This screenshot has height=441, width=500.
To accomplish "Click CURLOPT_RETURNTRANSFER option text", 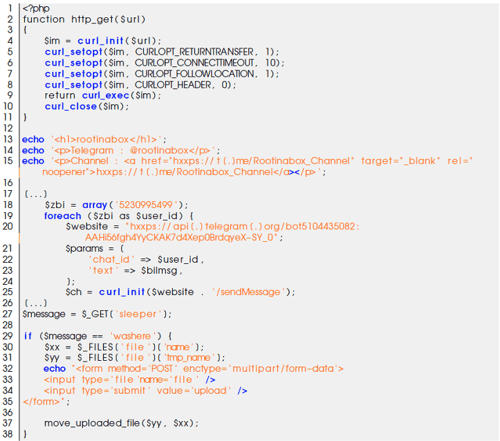I will 194,52.
